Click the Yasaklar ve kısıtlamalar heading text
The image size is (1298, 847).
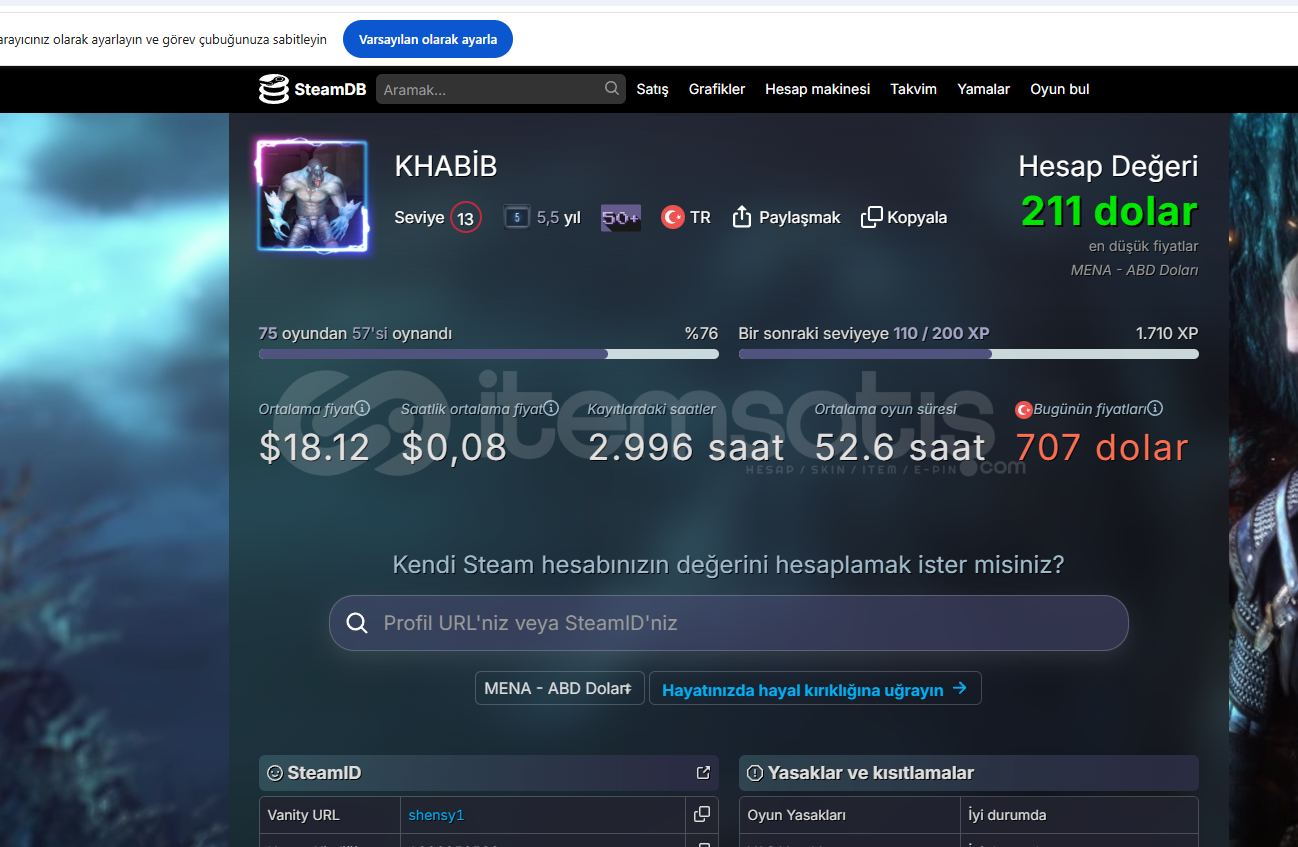871,773
